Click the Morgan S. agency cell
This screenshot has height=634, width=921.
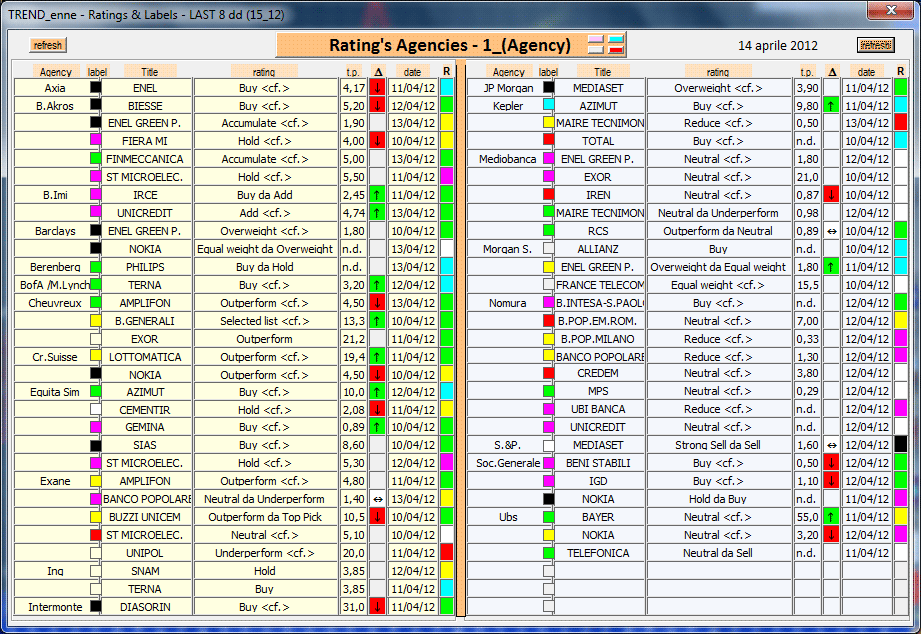pos(507,249)
